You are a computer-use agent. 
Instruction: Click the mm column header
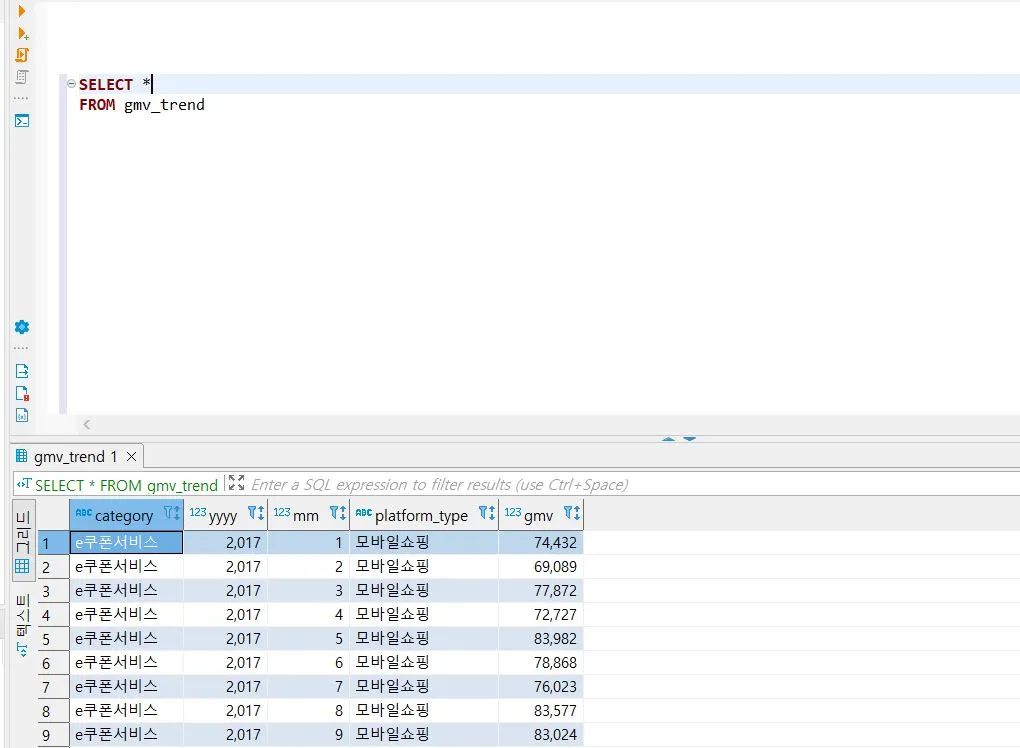click(306, 516)
